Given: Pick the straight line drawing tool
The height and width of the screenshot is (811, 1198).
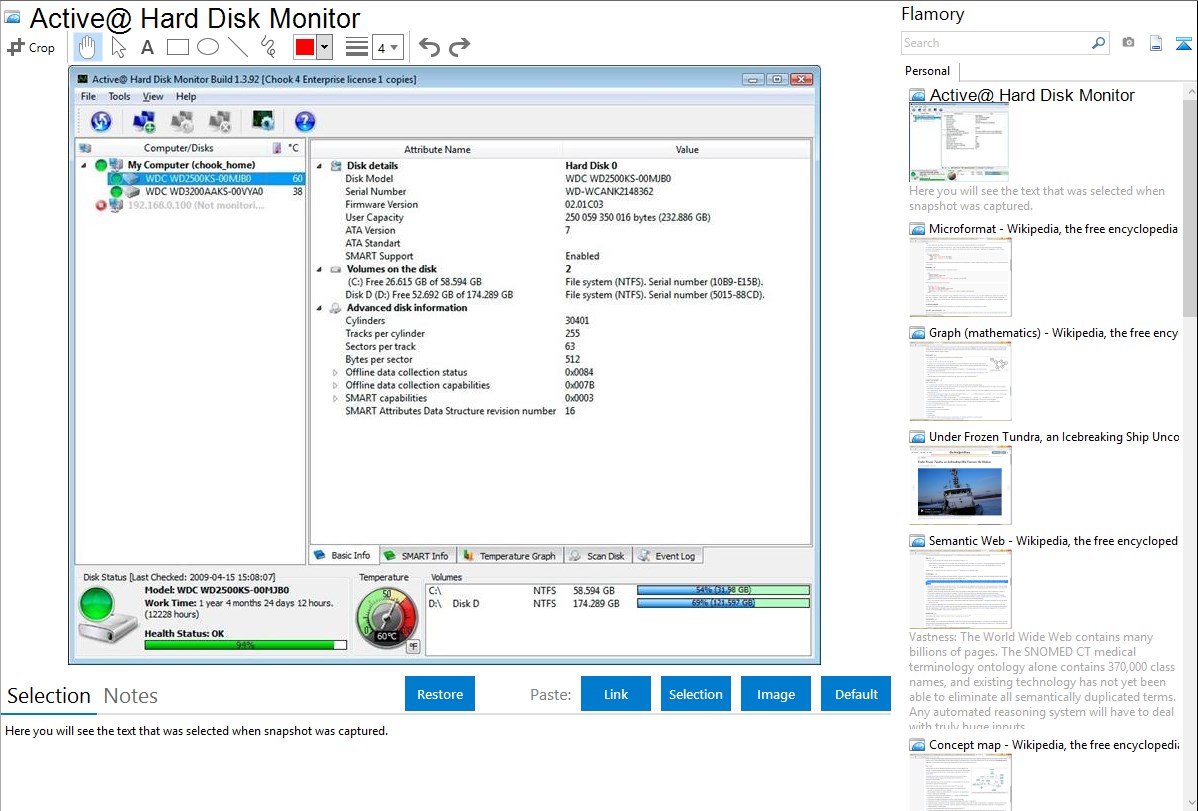Looking at the screenshot, I should click(x=238, y=47).
